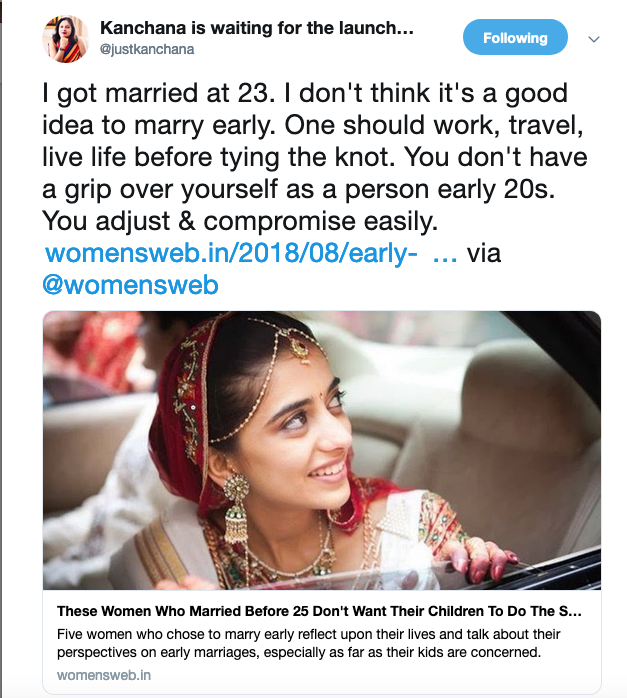Expand the tweet options chevron menu
627x698 pixels.
(x=593, y=40)
